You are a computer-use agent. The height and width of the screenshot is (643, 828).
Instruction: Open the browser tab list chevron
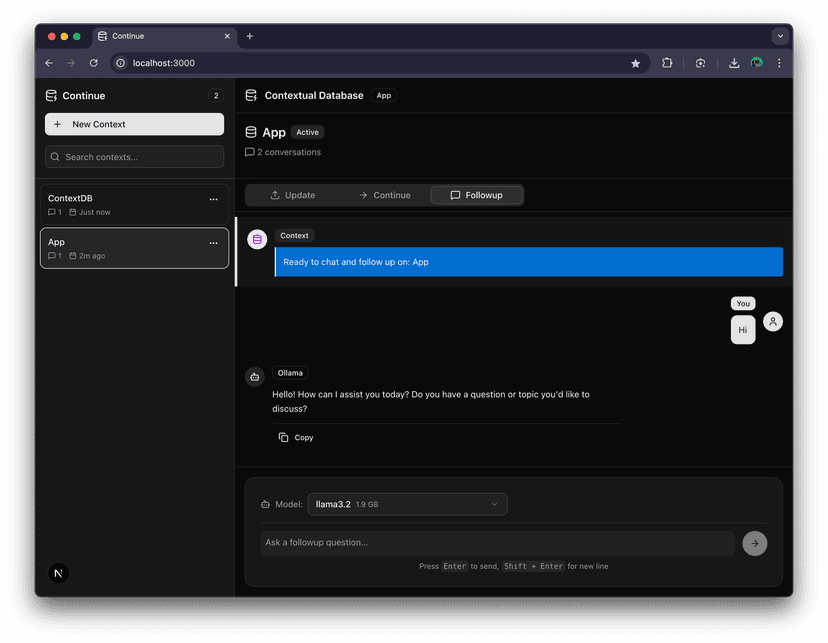780,36
